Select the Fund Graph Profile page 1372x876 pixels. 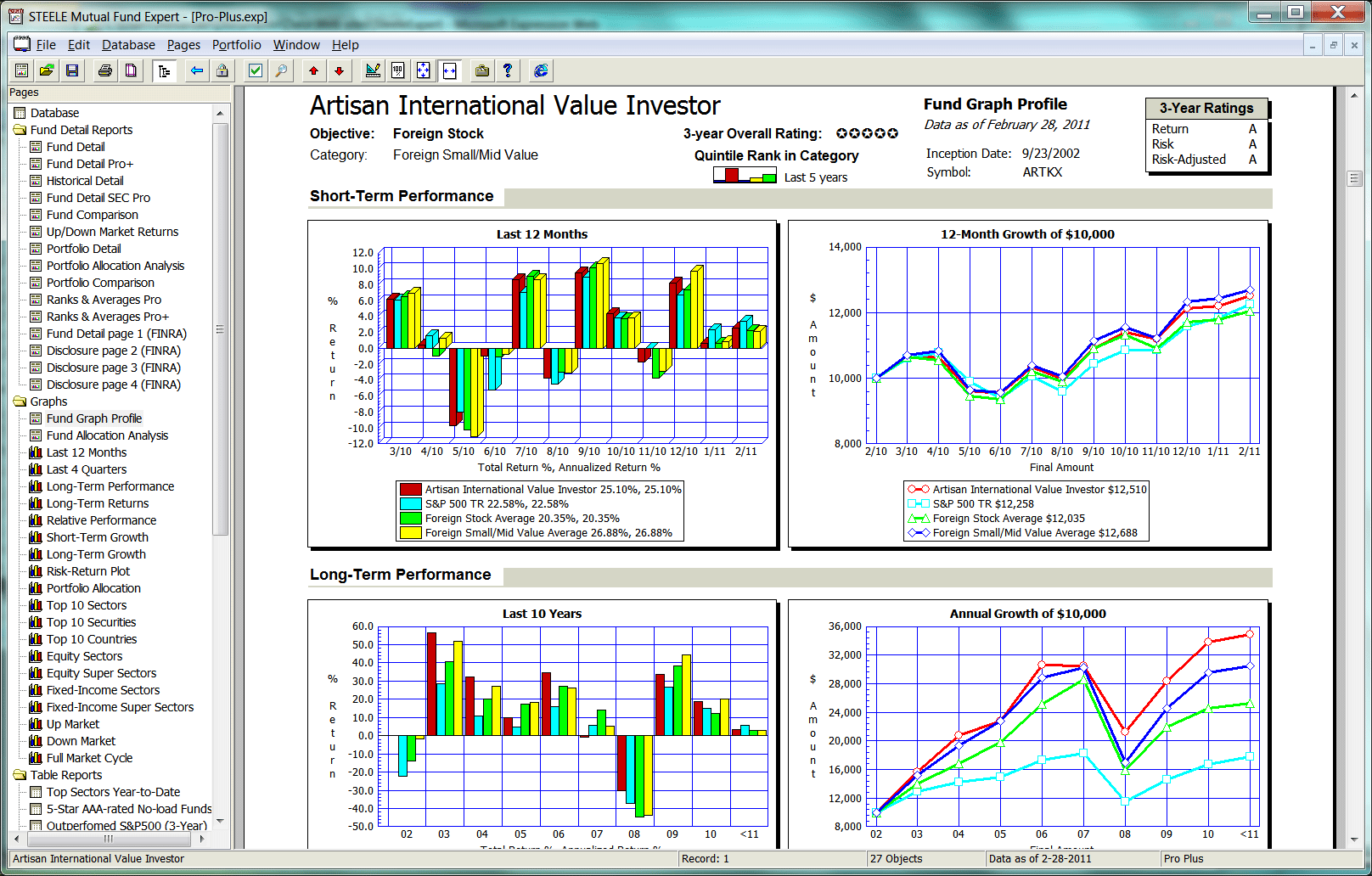94,418
